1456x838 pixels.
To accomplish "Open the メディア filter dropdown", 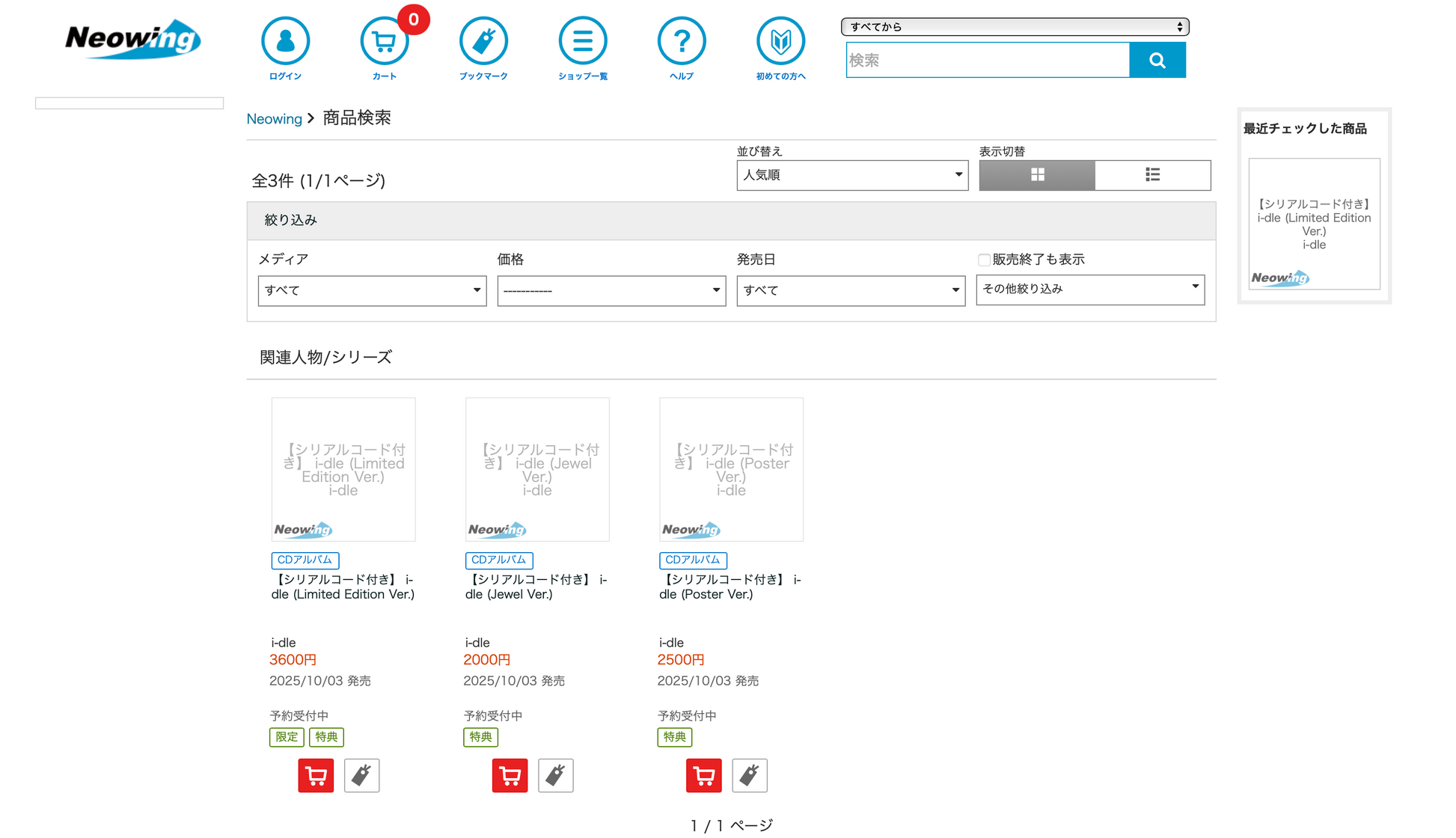I will (372, 290).
